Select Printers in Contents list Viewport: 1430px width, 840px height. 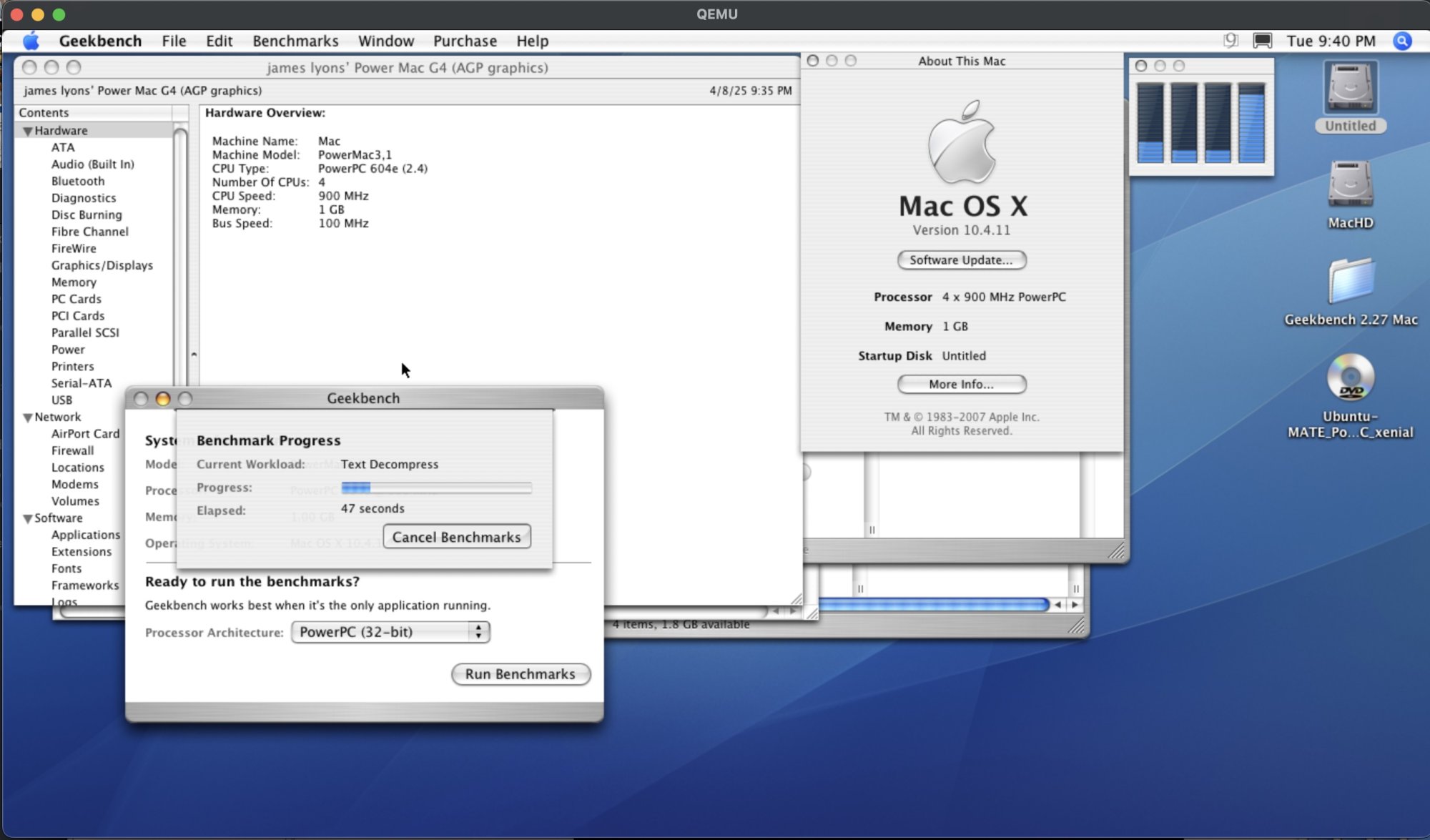72,367
